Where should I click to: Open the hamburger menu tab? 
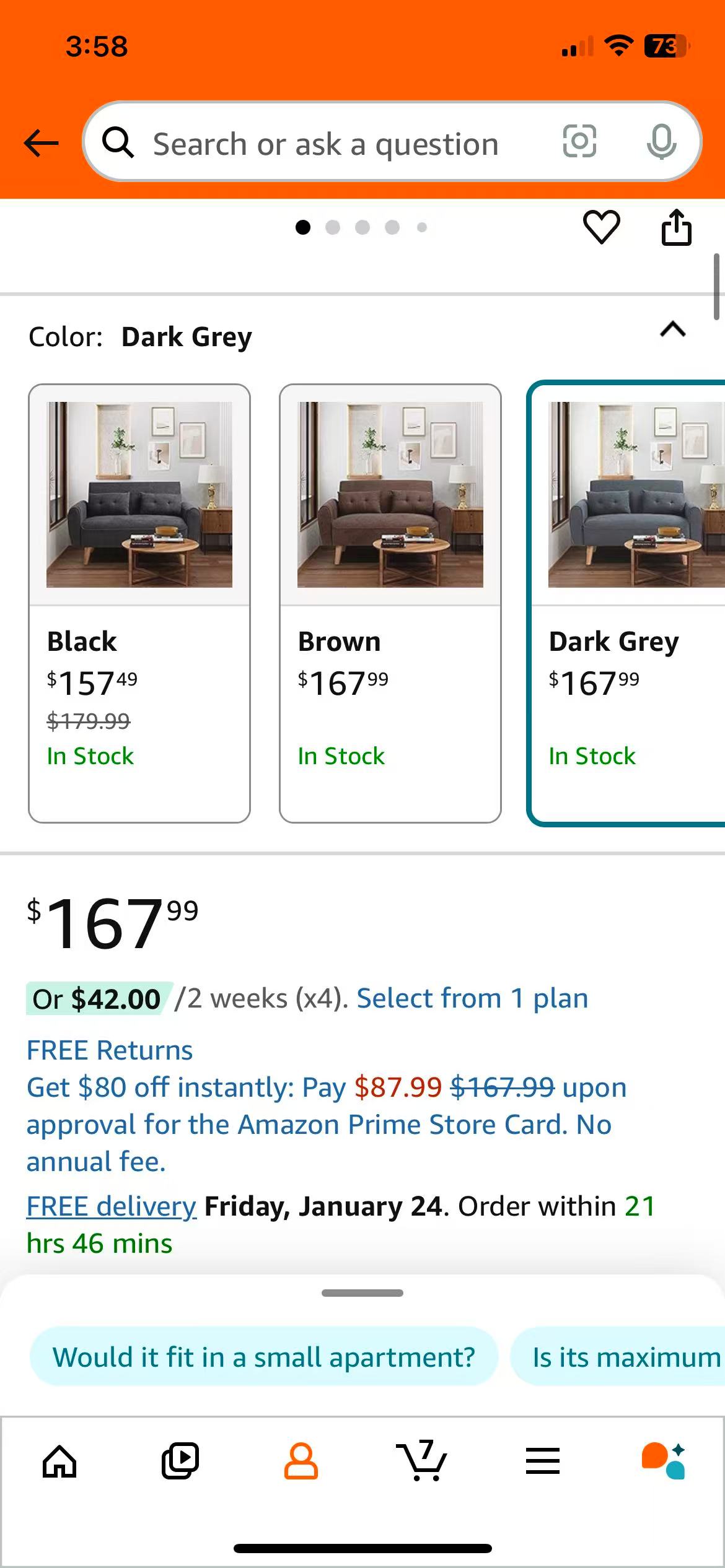[542, 1461]
